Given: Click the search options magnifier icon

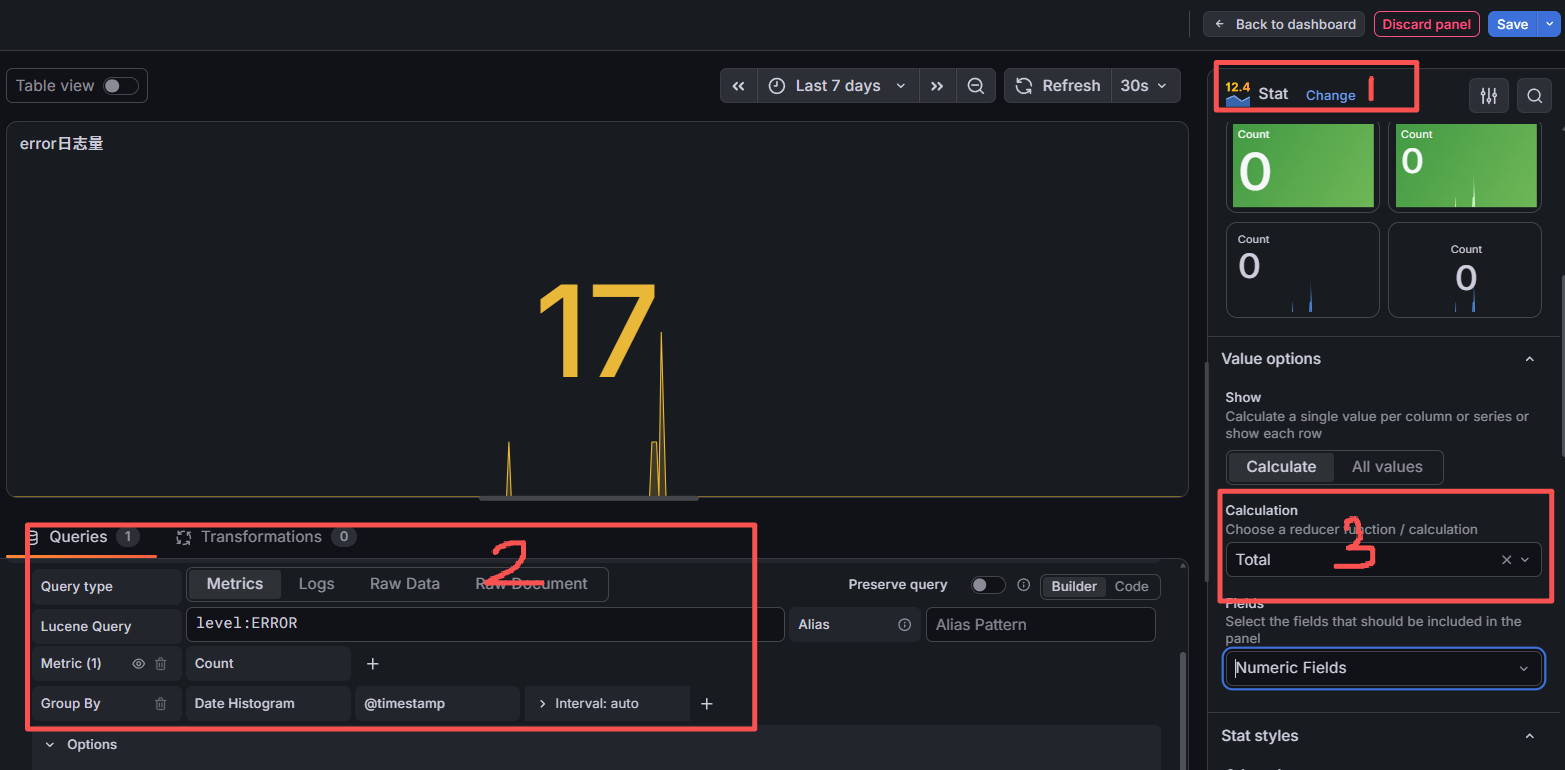Looking at the screenshot, I should point(1534,96).
